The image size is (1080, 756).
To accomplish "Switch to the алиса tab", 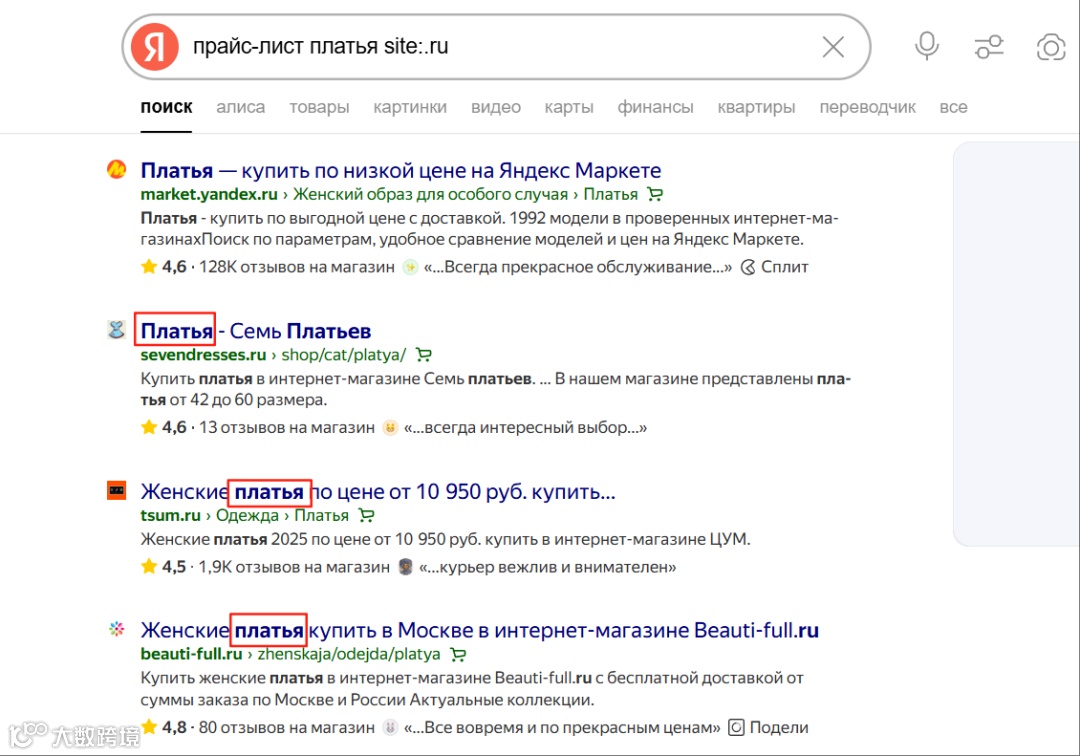I will point(240,107).
